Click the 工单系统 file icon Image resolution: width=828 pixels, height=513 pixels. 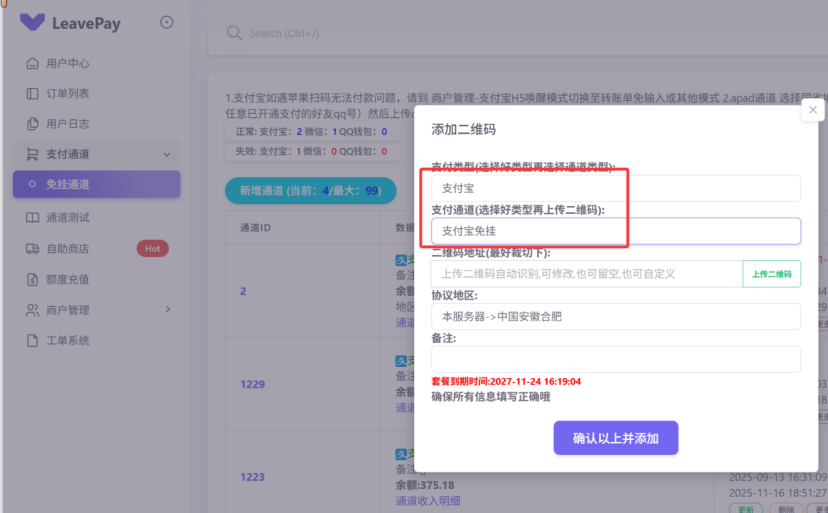(33, 341)
